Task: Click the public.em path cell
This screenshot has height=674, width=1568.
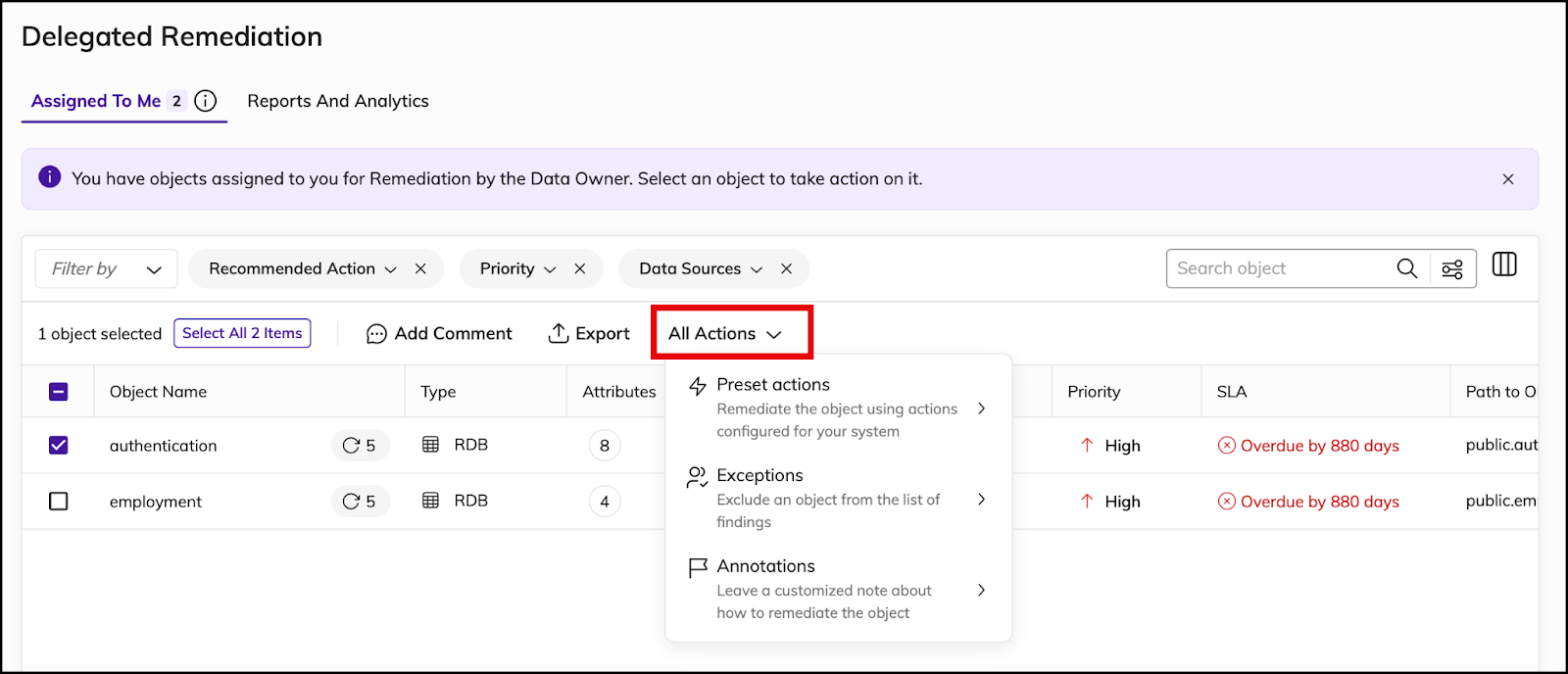Action: pos(1501,501)
